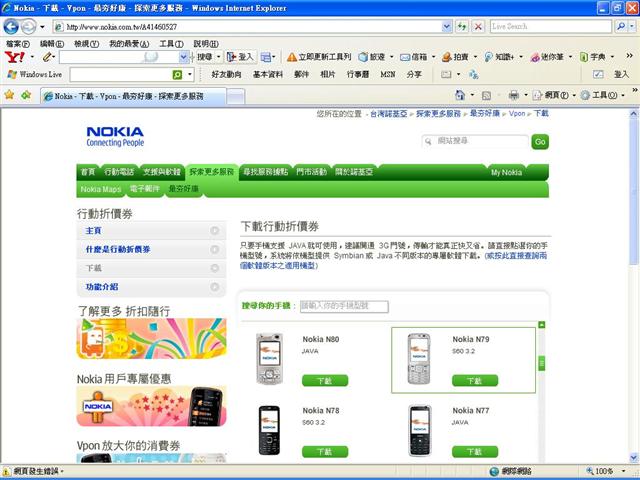640x480 pixels.
Task: Expand Yahoo toolbar overflow chevron
Action: tap(629, 56)
